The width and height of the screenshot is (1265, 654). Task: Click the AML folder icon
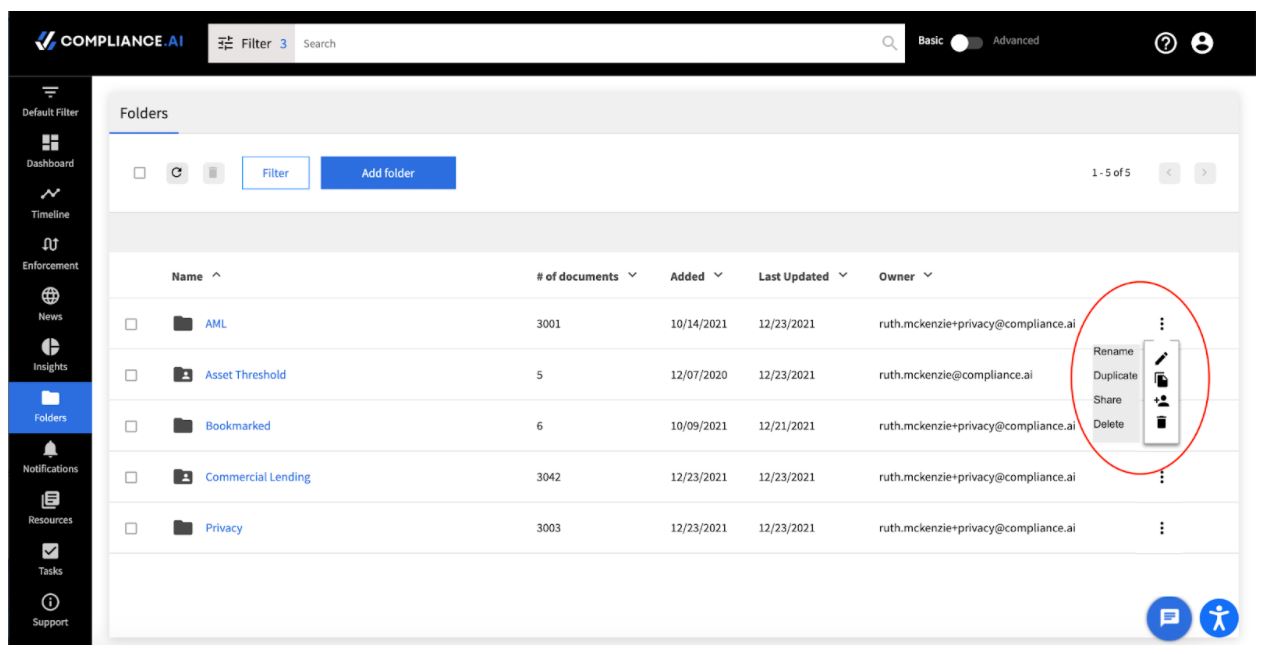pyautogui.click(x=182, y=324)
